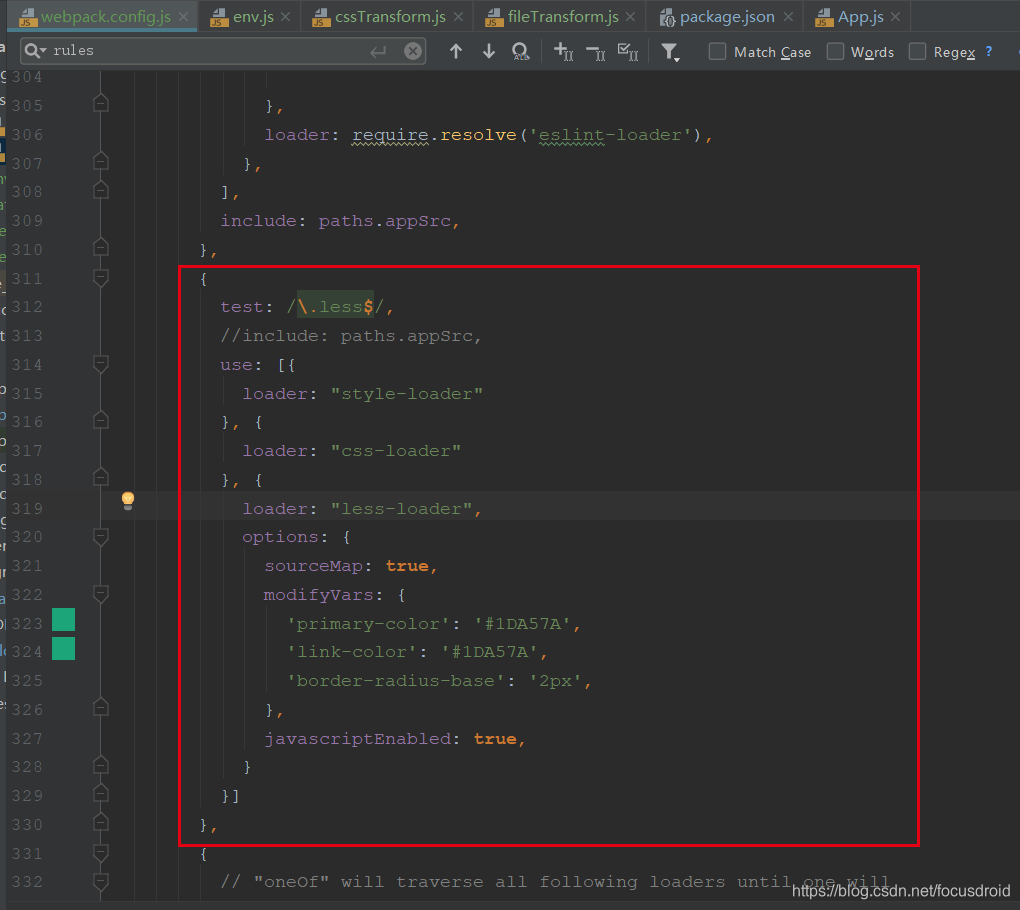The image size is (1020, 910).
Task: Toggle the fold marker at line 307
Action: (x=101, y=161)
